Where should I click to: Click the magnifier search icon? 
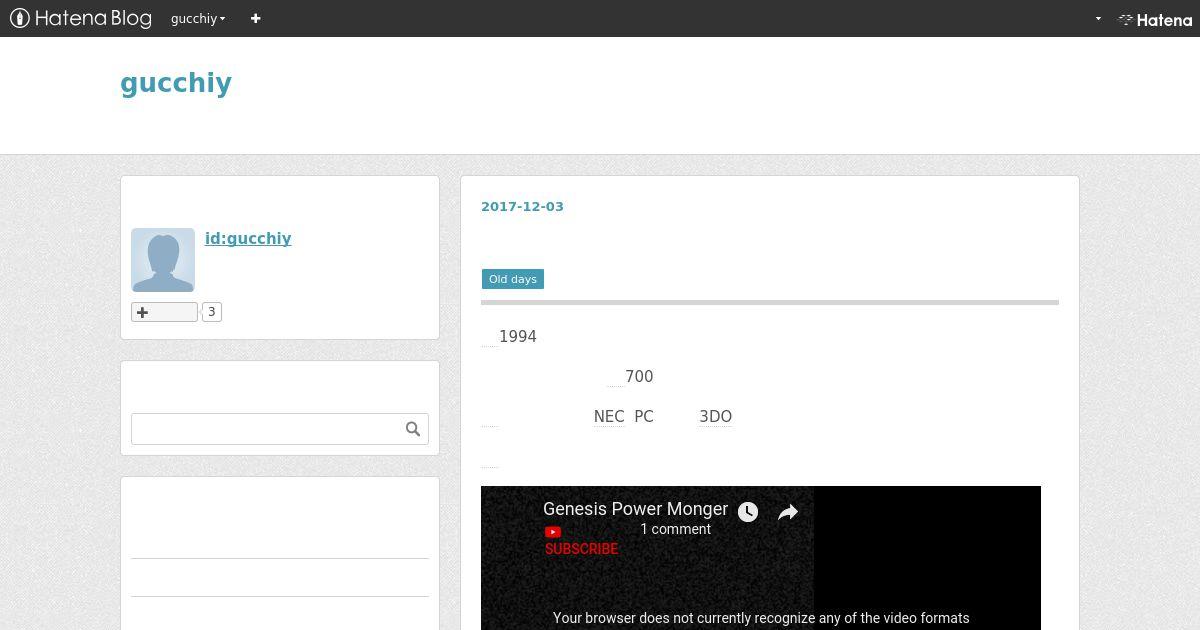pos(413,429)
